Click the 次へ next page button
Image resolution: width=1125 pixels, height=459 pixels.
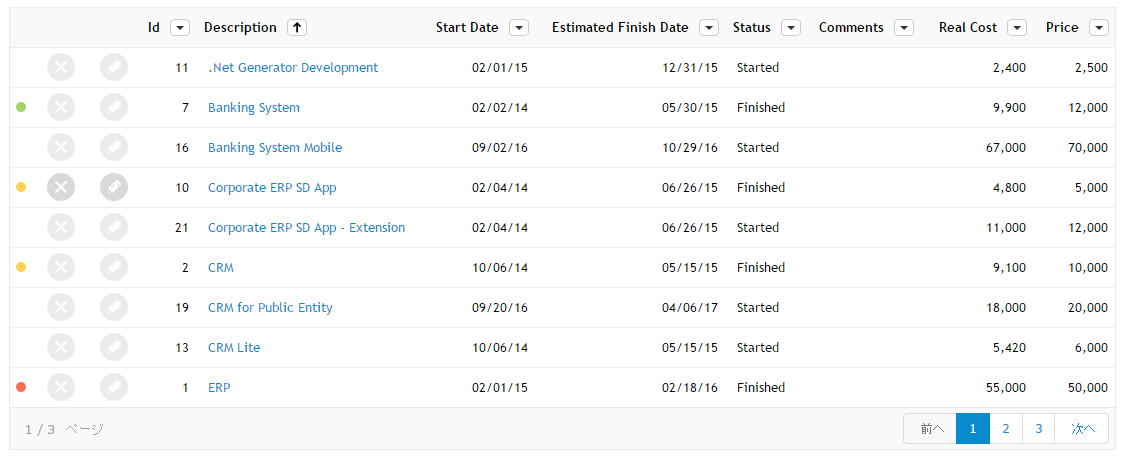coord(1083,429)
